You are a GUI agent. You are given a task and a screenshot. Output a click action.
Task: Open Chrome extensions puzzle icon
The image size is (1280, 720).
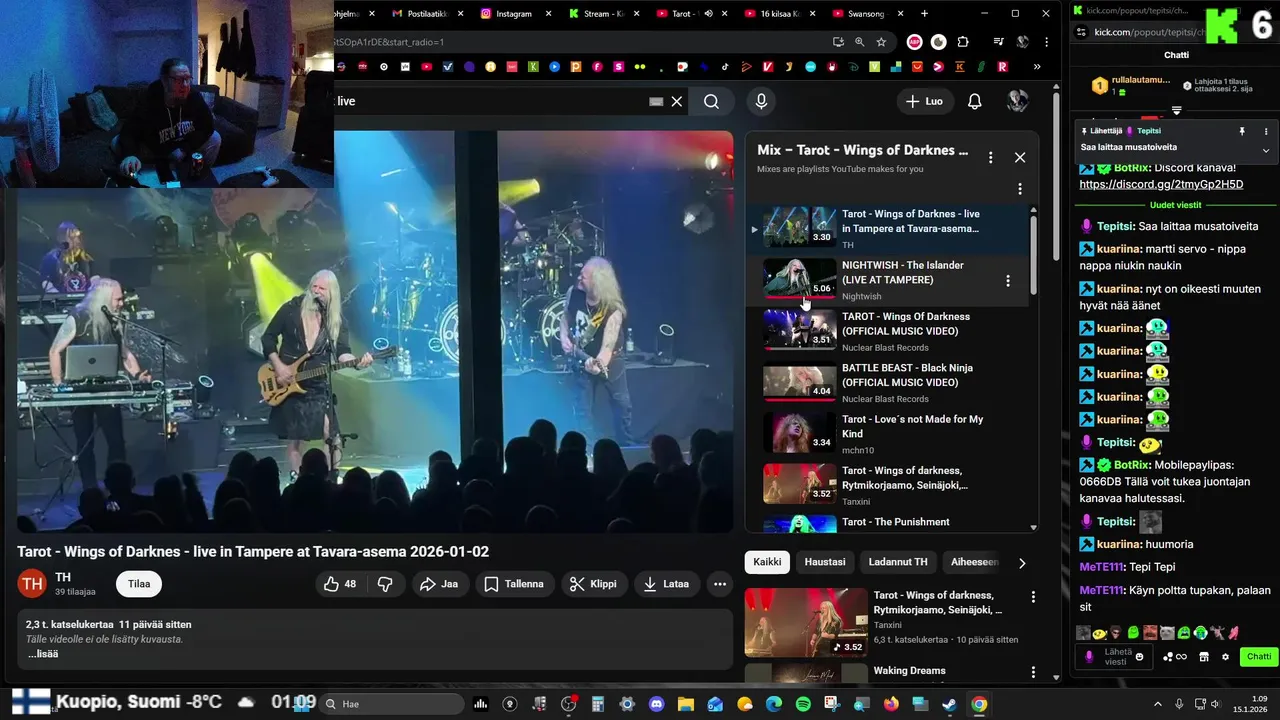tap(963, 42)
